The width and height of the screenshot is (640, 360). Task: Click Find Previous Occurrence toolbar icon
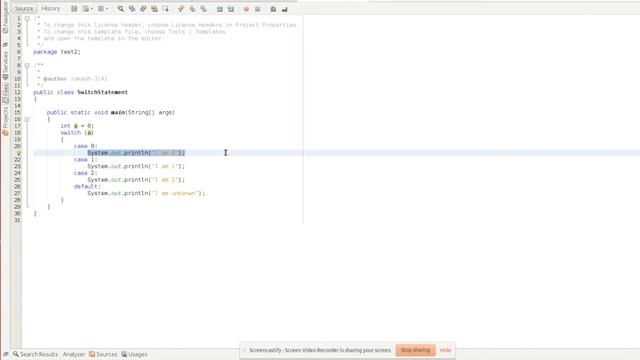(x=132, y=9)
